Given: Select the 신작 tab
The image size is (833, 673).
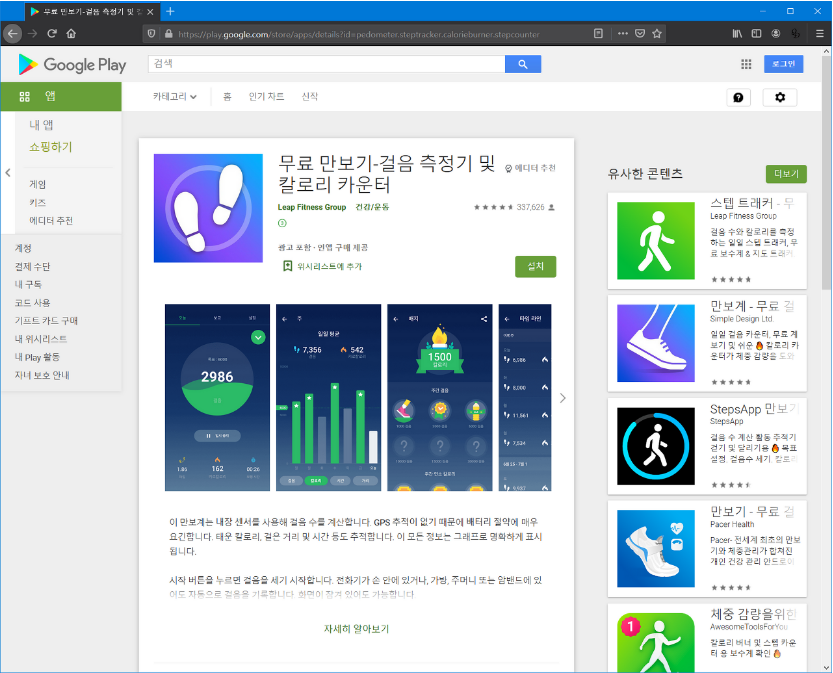Looking at the screenshot, I should (x=310, y=97).
